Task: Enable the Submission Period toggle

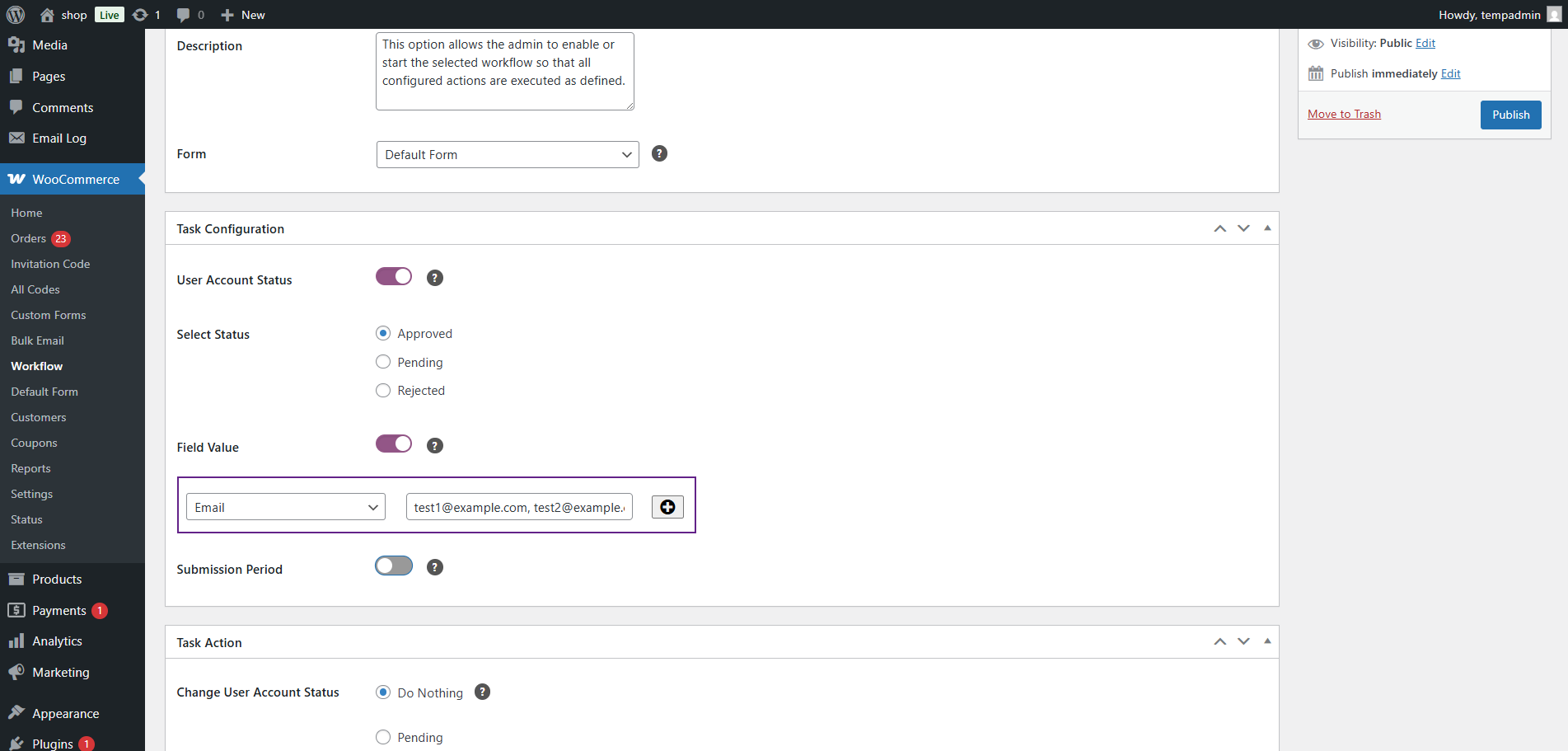Action: point(394,566)
